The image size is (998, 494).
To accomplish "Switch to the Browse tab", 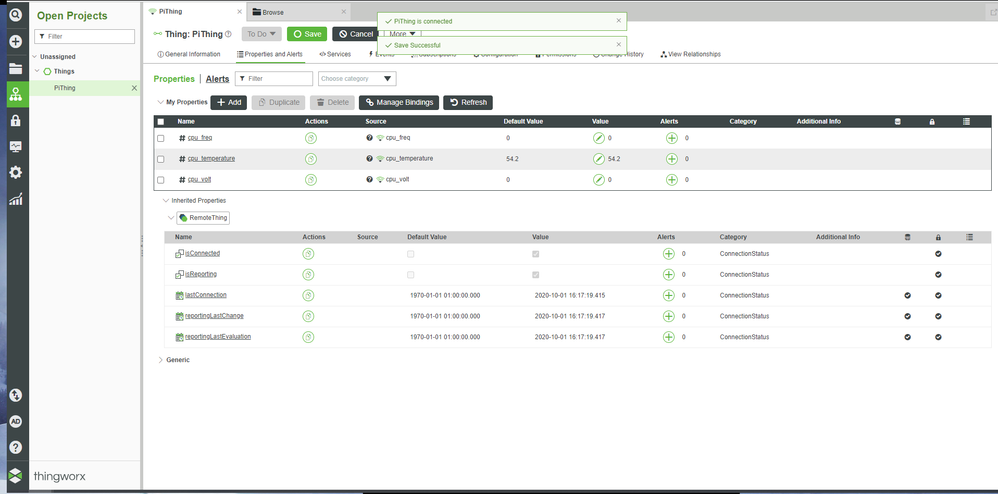I will [x=298, y=12].
